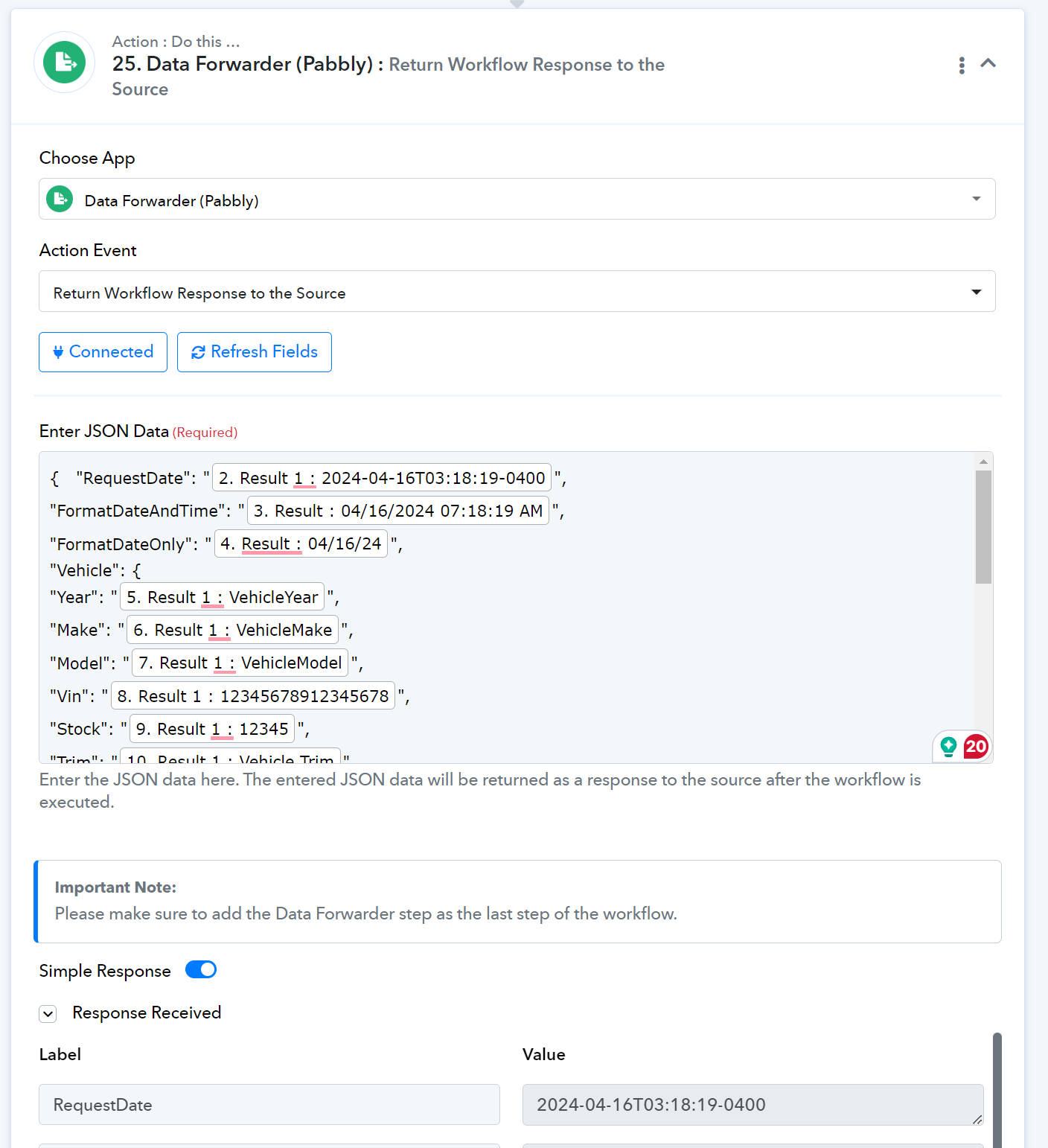This screenshot has height=1148, width=1048.
Task: Click the '9. Result 1 : 12345' tag
Action: (212, 729)
